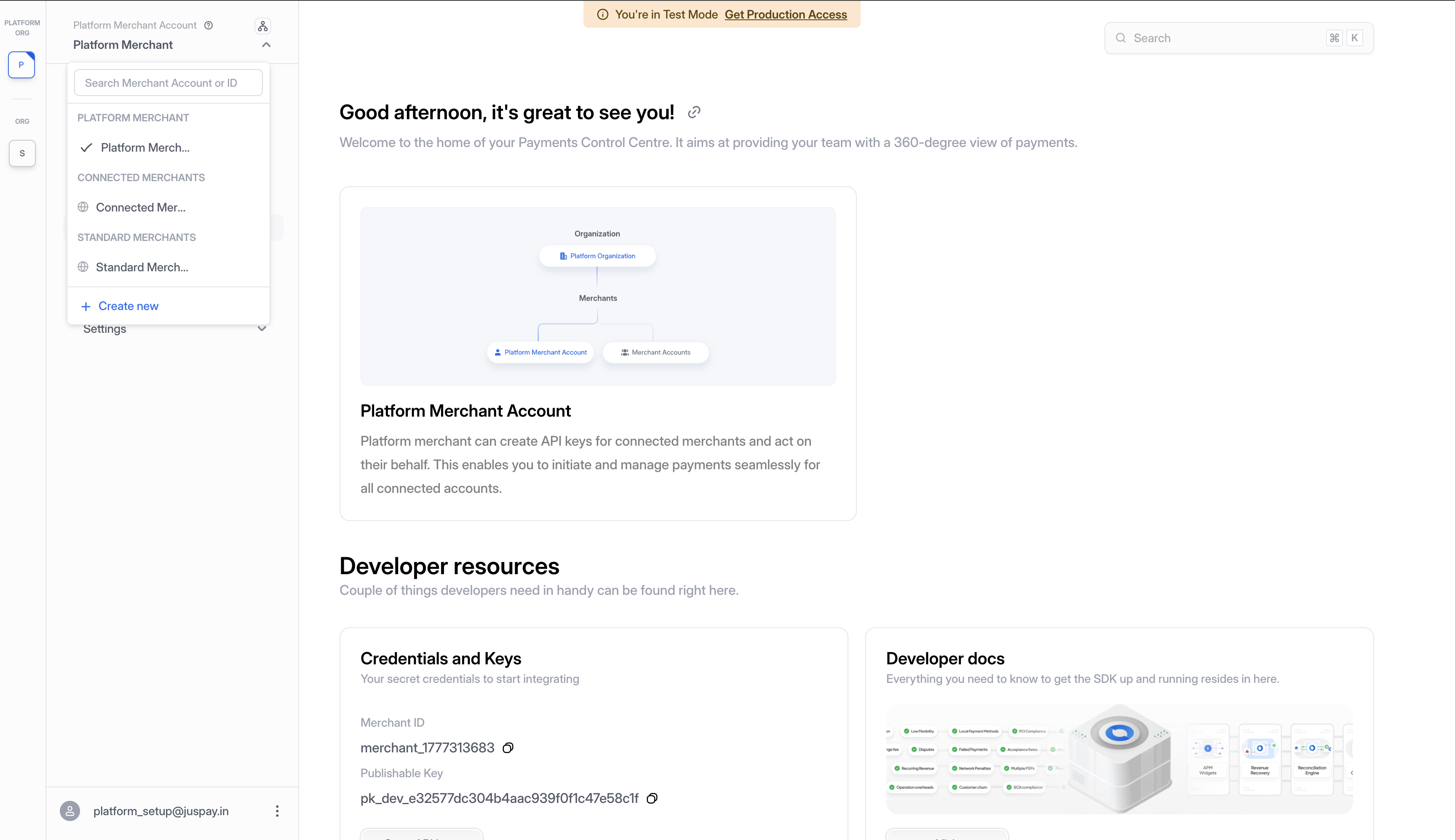Click the globe icon beside Standard Merch...
1455x840 pixels.
tap(83, 267)
